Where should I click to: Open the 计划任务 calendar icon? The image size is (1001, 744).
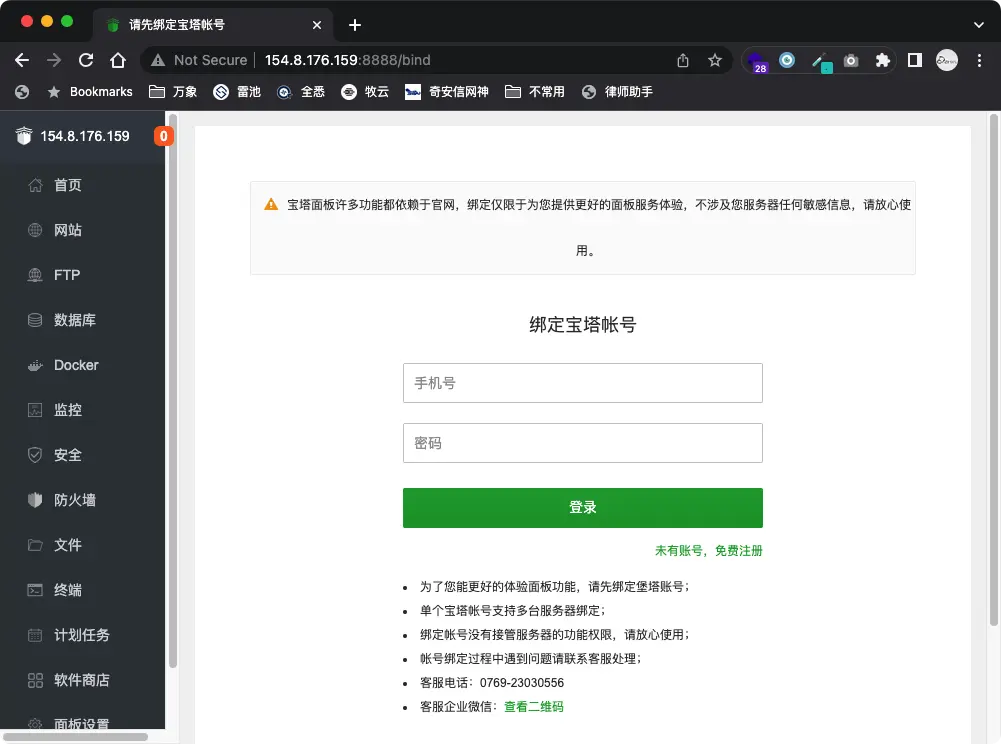tap(35, 635)
